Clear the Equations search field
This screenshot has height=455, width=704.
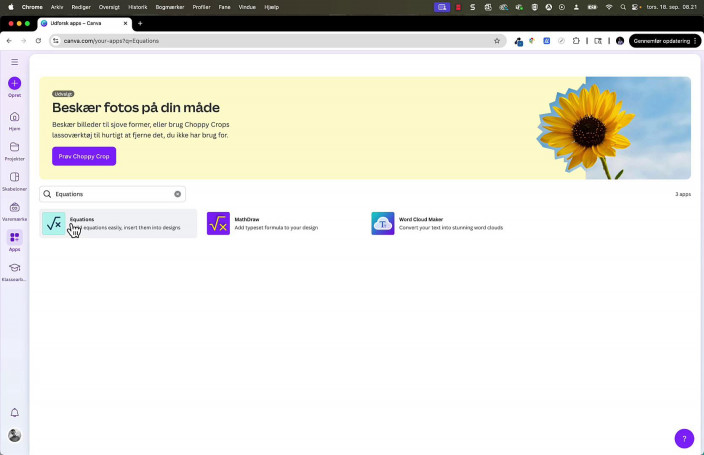click(178, 194)
